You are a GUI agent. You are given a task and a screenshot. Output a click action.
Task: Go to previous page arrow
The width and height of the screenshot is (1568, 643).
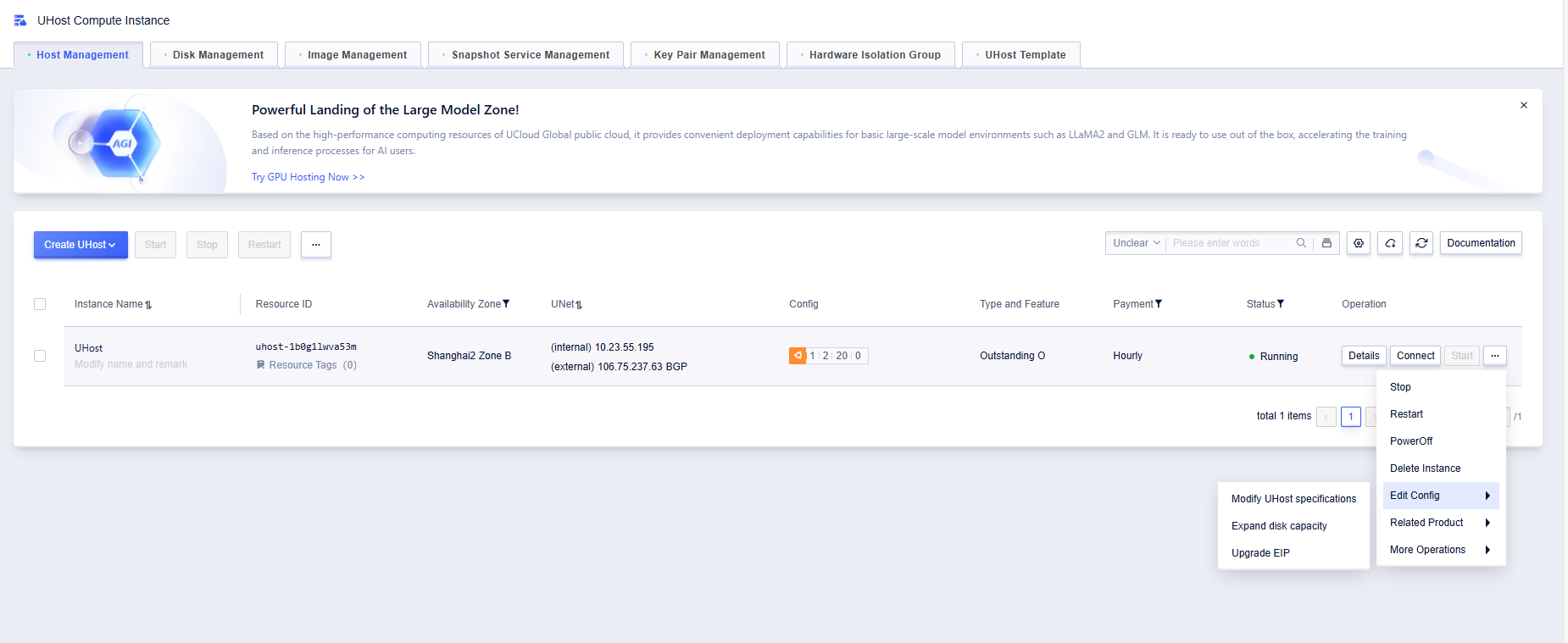[x=1326, y=417]
